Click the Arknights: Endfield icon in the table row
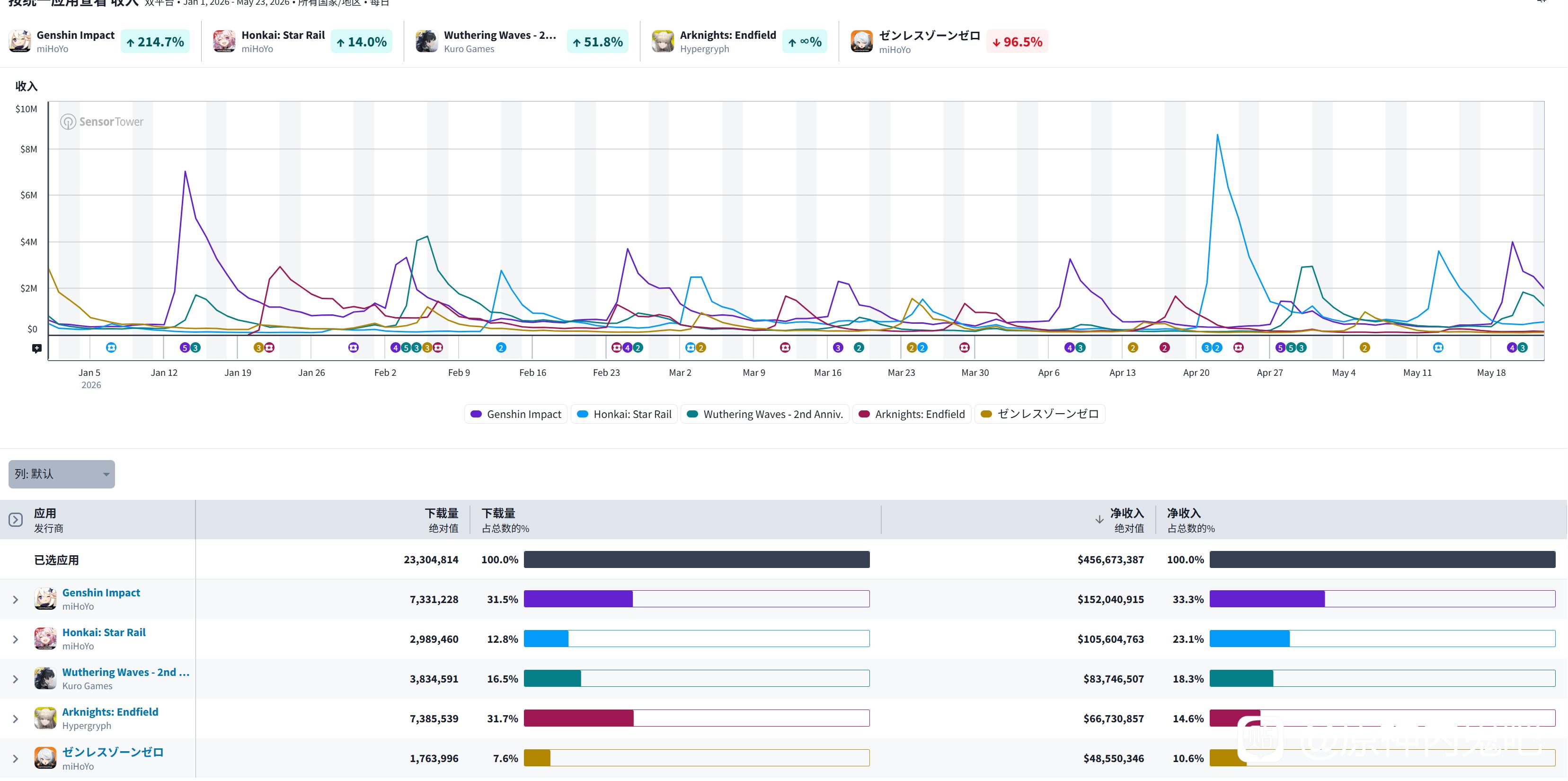 45,719
